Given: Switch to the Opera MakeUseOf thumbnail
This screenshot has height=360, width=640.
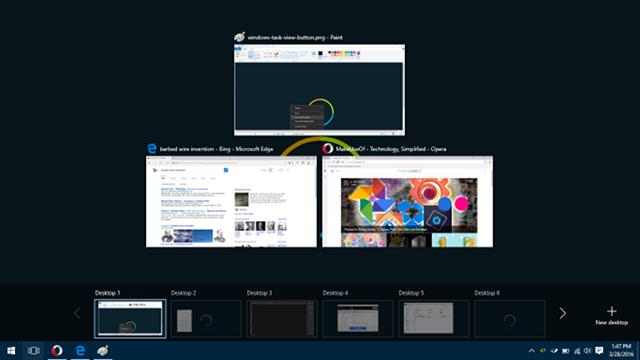Looking at the screenshot, I should (x=407, y=202).
